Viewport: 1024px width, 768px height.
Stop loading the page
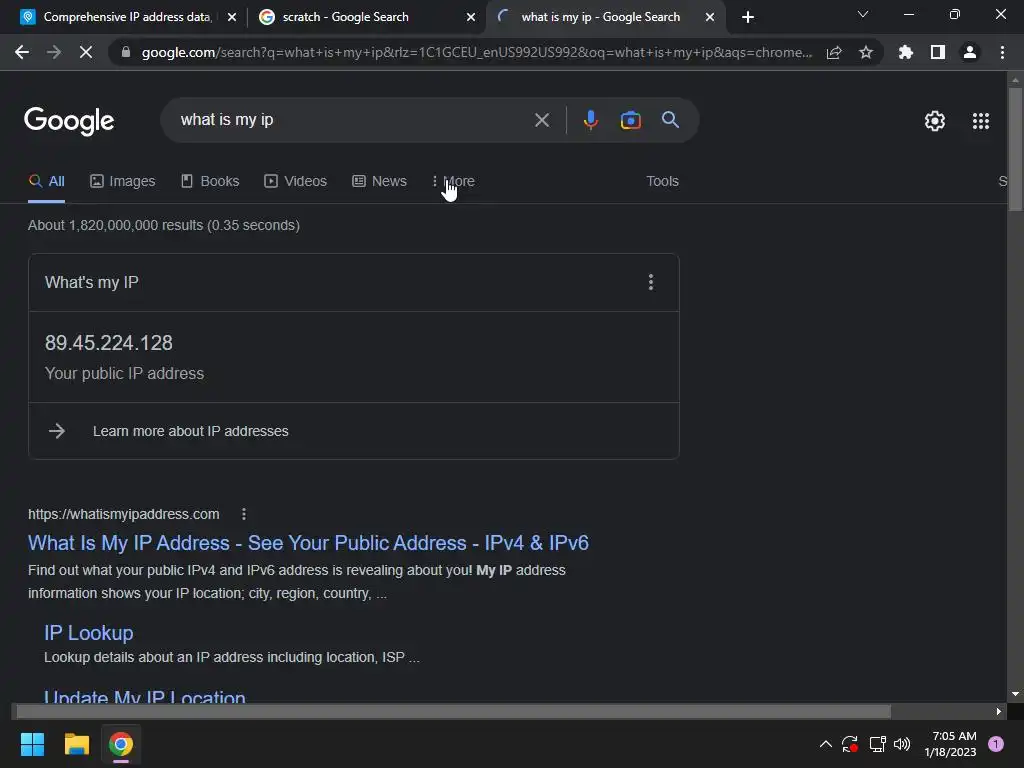coord(86,52)
